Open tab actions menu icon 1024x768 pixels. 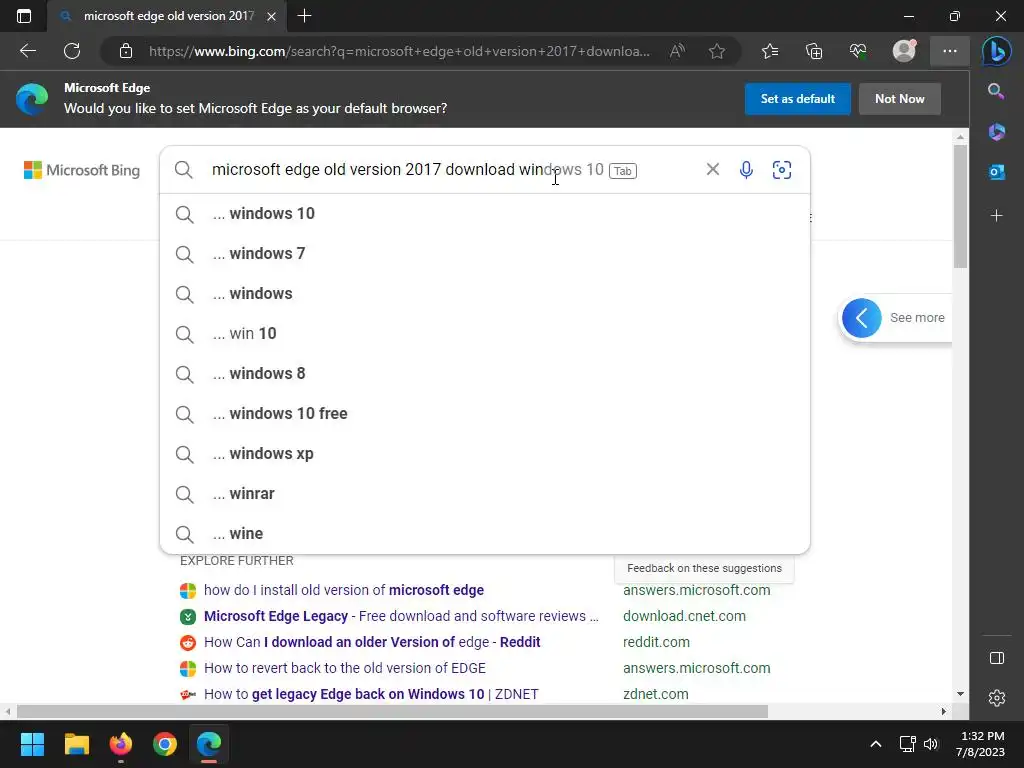pyautogui.click(x=24, y=16)
